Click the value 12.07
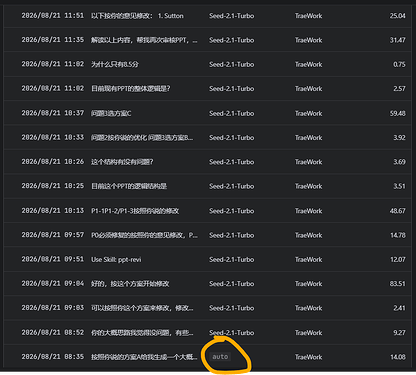The width and height of the screenshot is (416, 375). (x=398, y=259)
